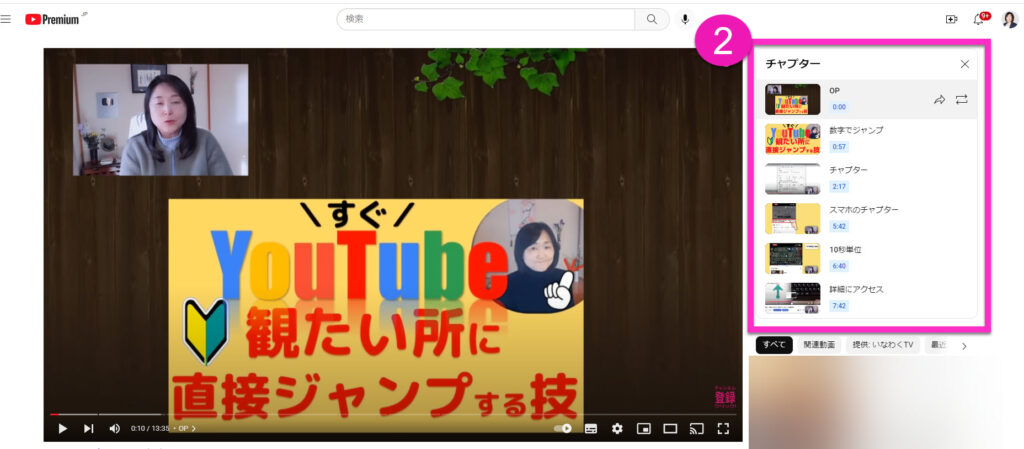
Task: Open the player settings gear
Action: pyautogui.click(x=617, y=428)
